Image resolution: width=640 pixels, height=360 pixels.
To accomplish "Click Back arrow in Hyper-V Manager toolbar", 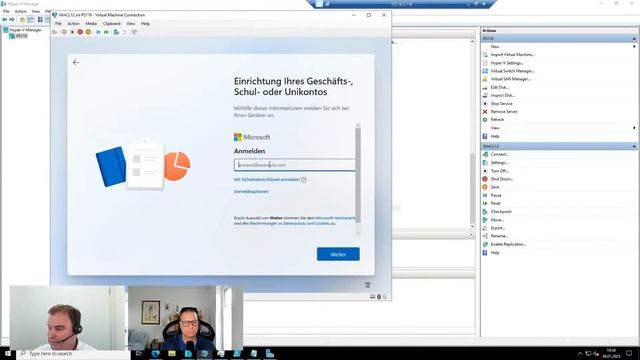I will 4,19.
